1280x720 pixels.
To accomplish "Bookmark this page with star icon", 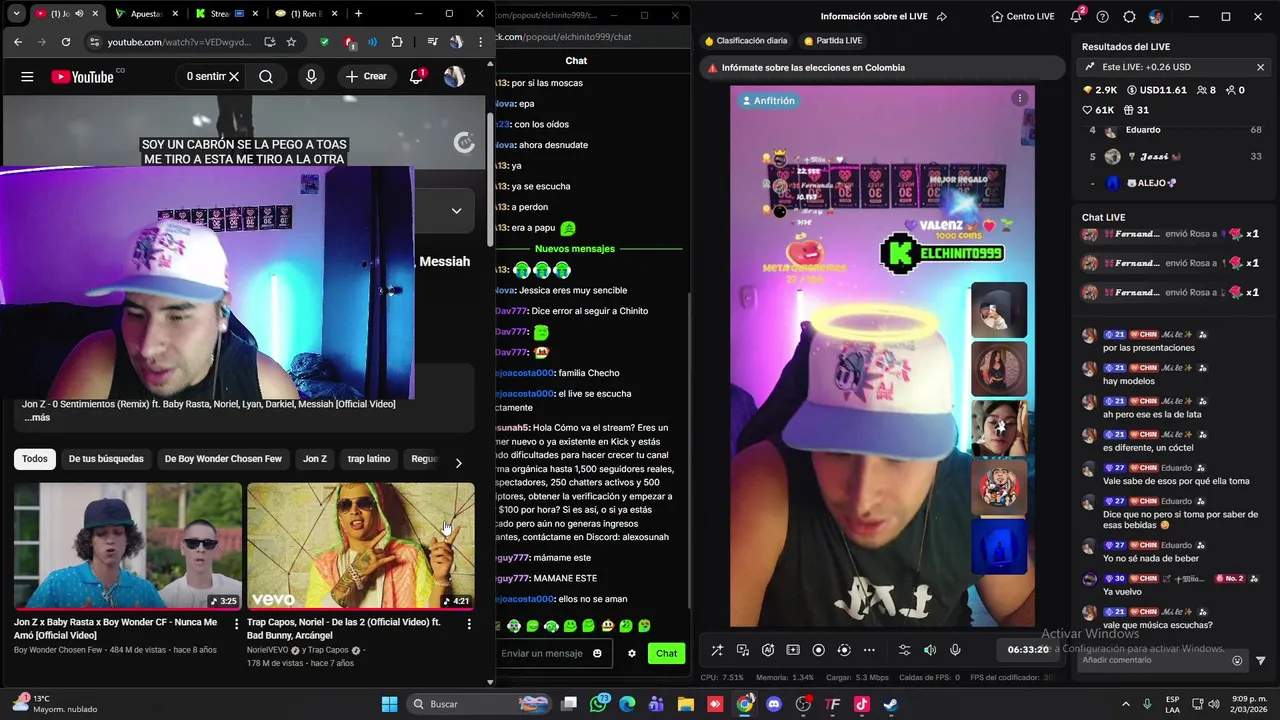I will 291,42.
